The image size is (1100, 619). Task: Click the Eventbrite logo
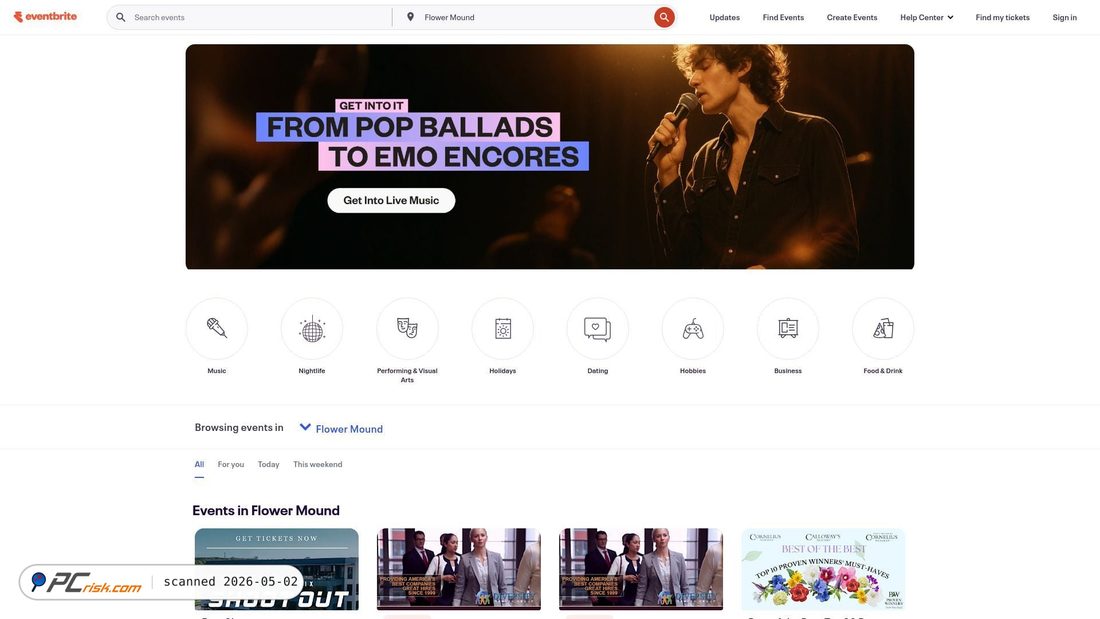[46, 17]
